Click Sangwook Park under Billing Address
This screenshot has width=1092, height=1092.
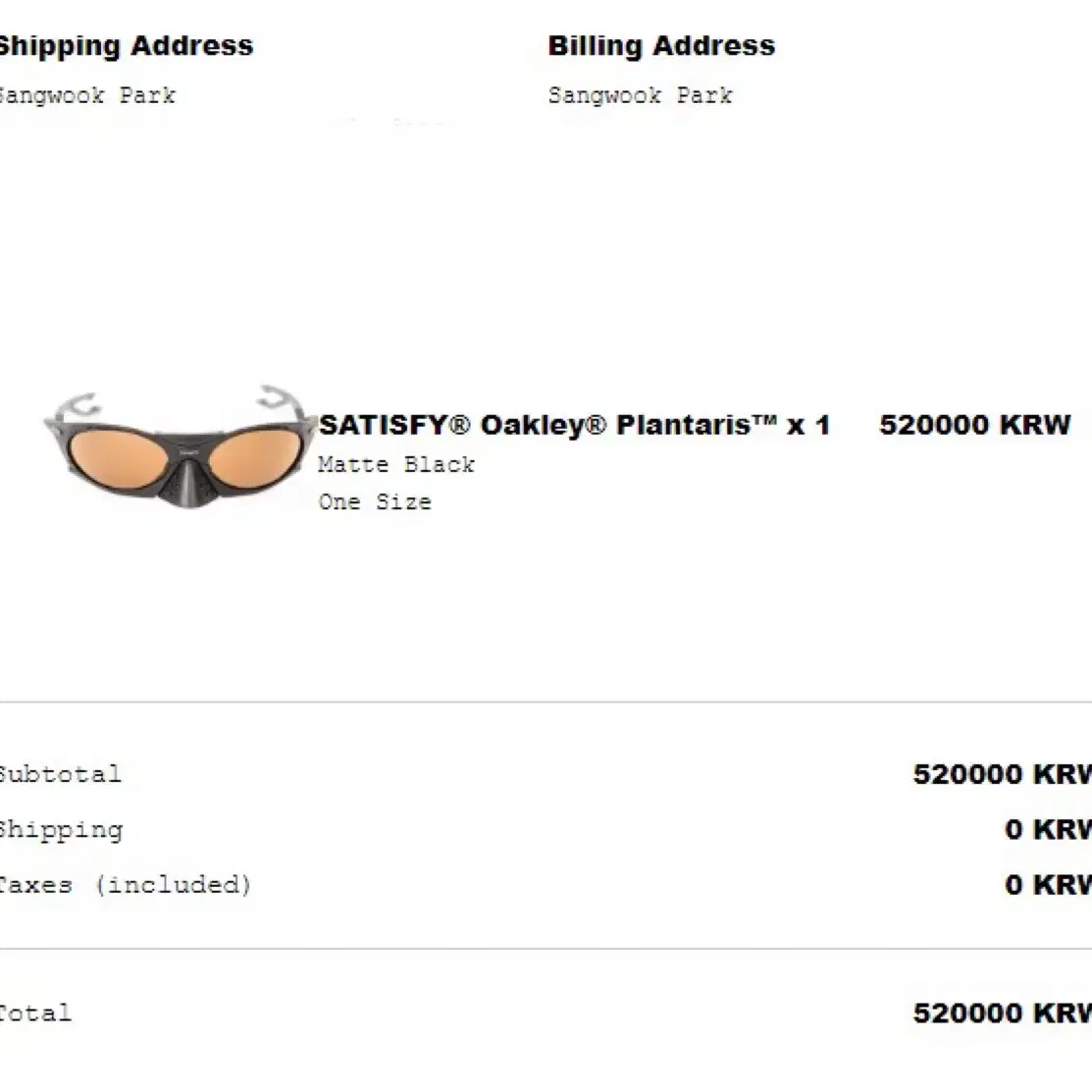point(640,95)
